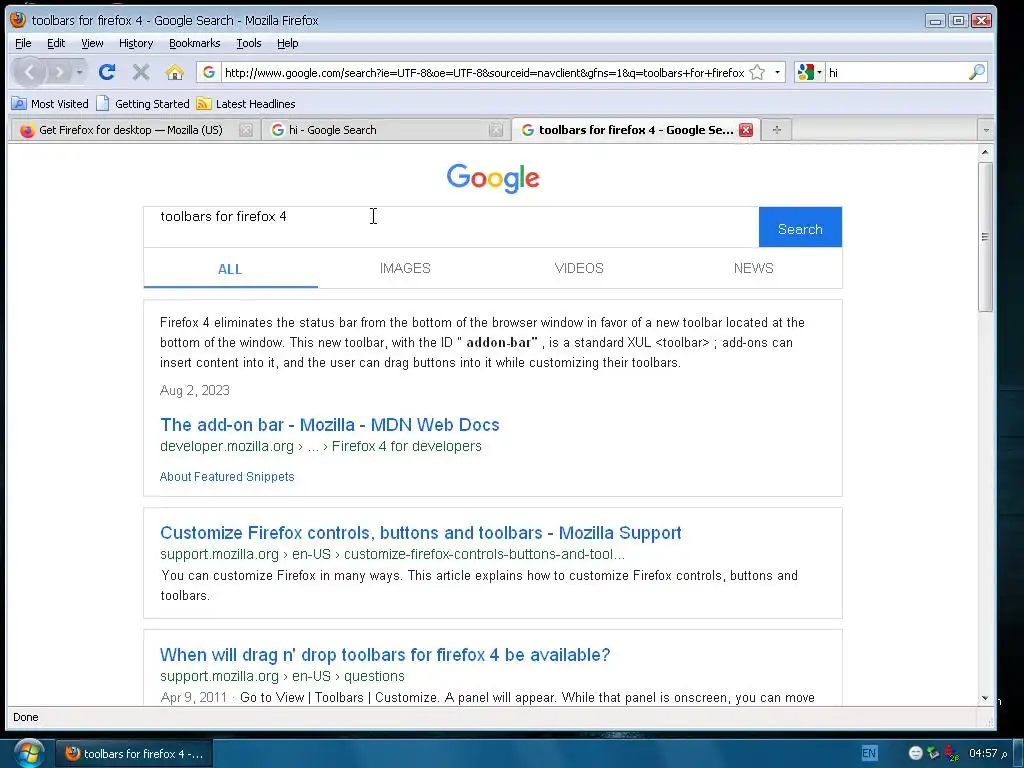Click the search magnifier icon in search bar
1024x768 pixels.
[976, 72]
